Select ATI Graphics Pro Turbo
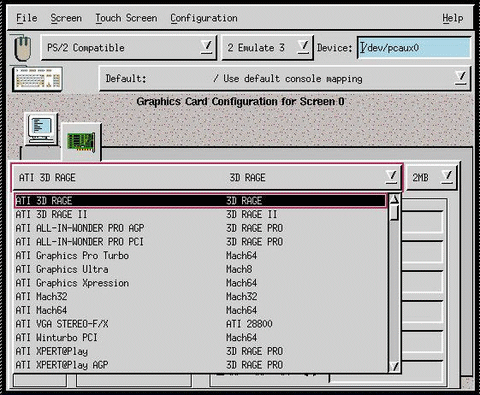Image resolution: width=480 pixels, height=395 pixels. click(201, 255)
